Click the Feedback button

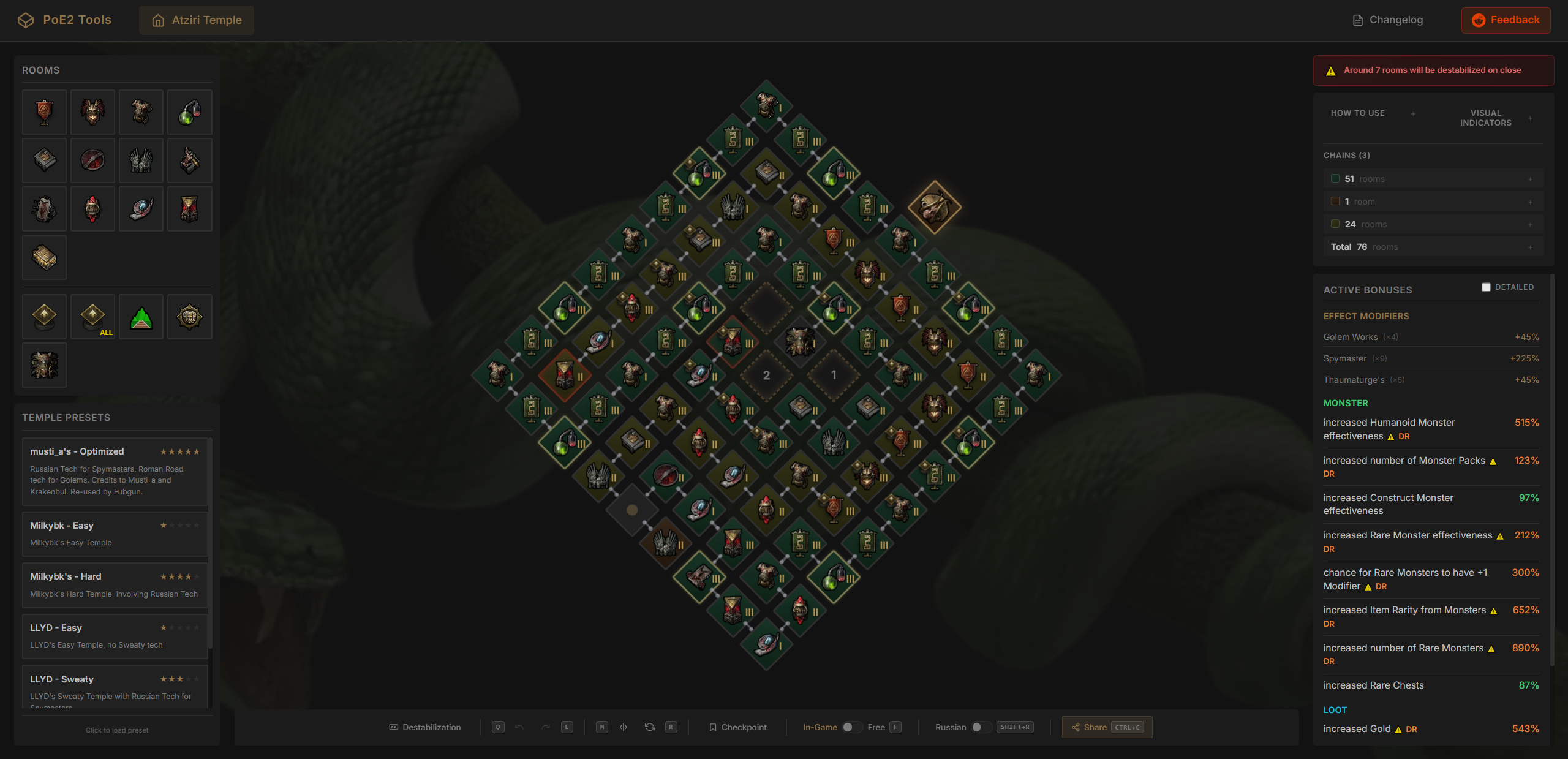(1506, 20)
